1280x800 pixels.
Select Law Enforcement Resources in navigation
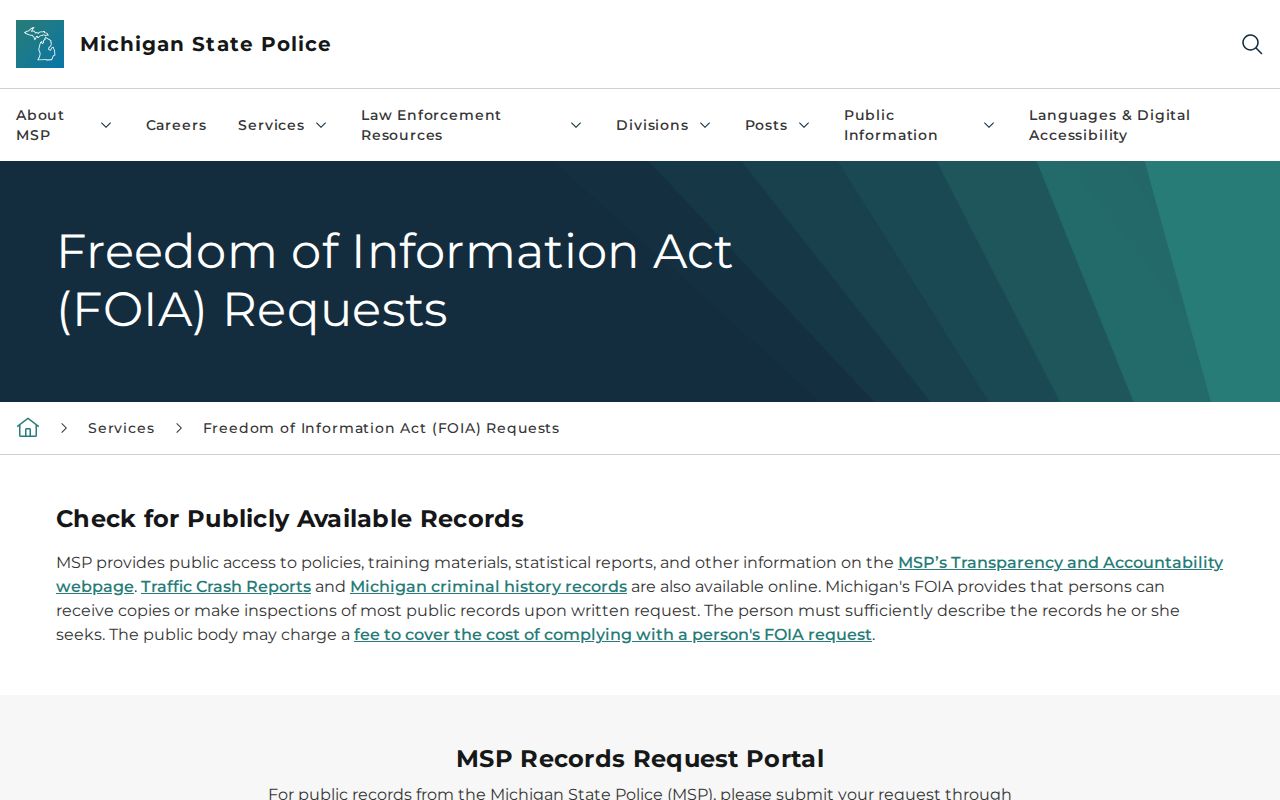(431, 125)
